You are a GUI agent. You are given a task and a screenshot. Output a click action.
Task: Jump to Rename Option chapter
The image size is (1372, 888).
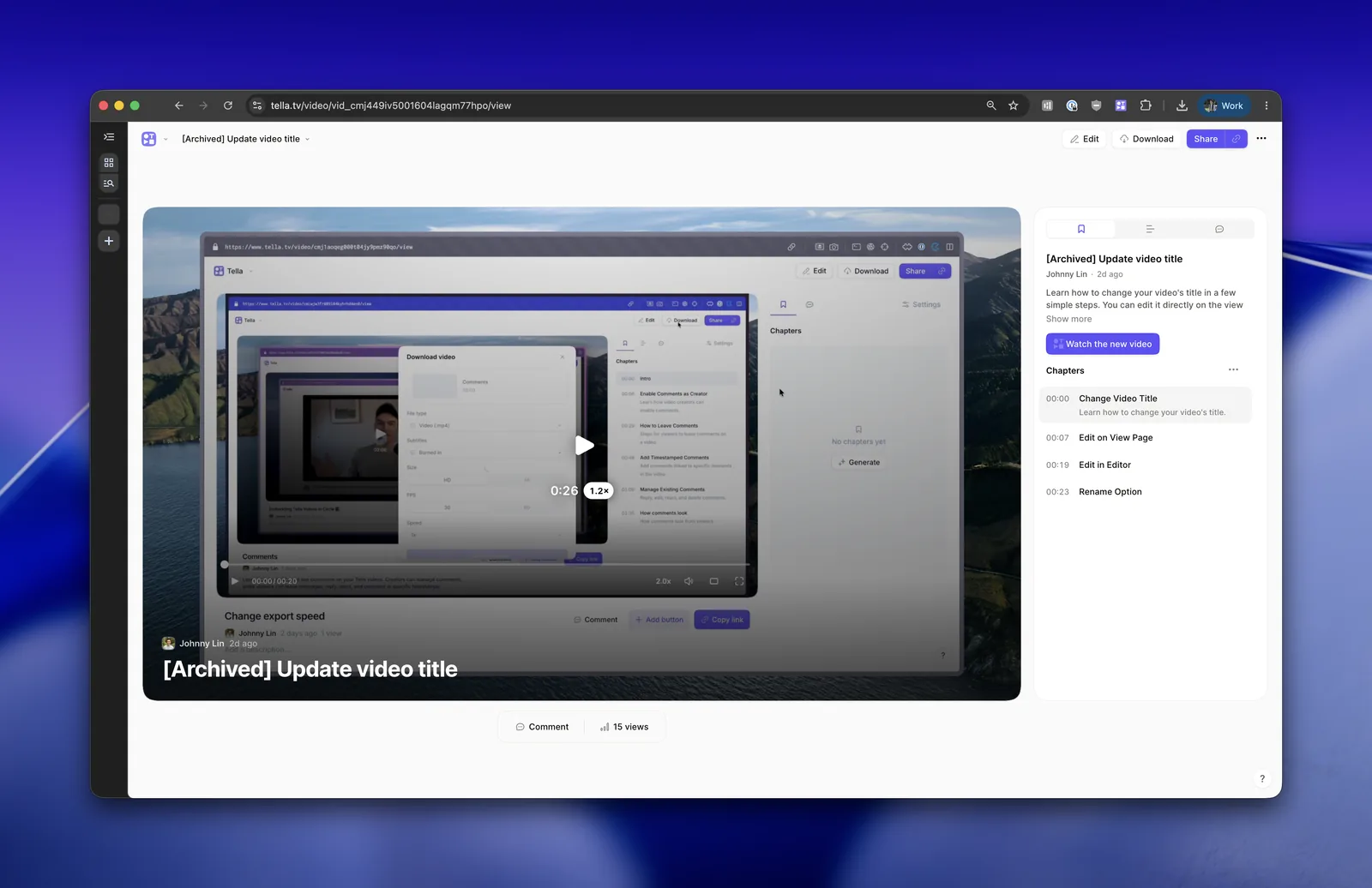tap(1146, 492)
